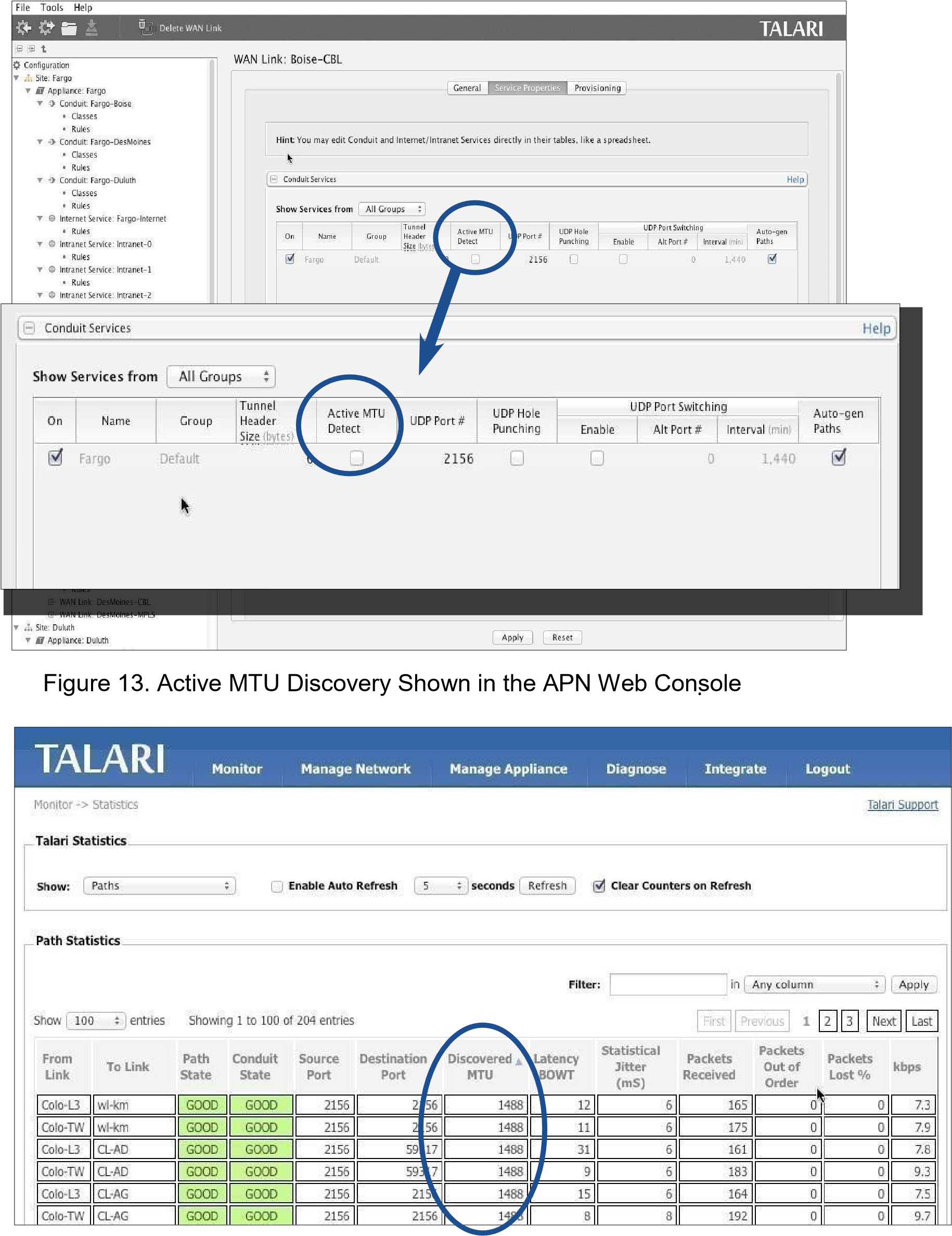The image size is (952, 1236).
Task: Click the TALARI logo in the web console
Action: 99,758
